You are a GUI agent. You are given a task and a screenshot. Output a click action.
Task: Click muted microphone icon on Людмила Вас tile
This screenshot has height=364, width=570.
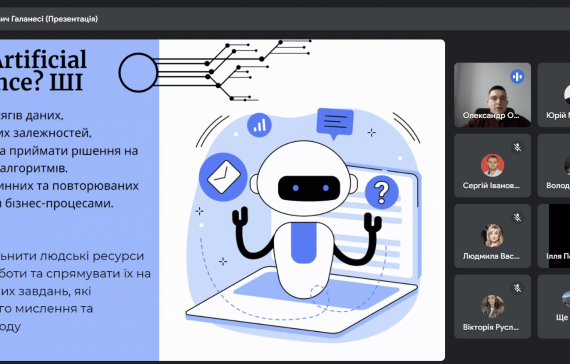pos(517,217)
